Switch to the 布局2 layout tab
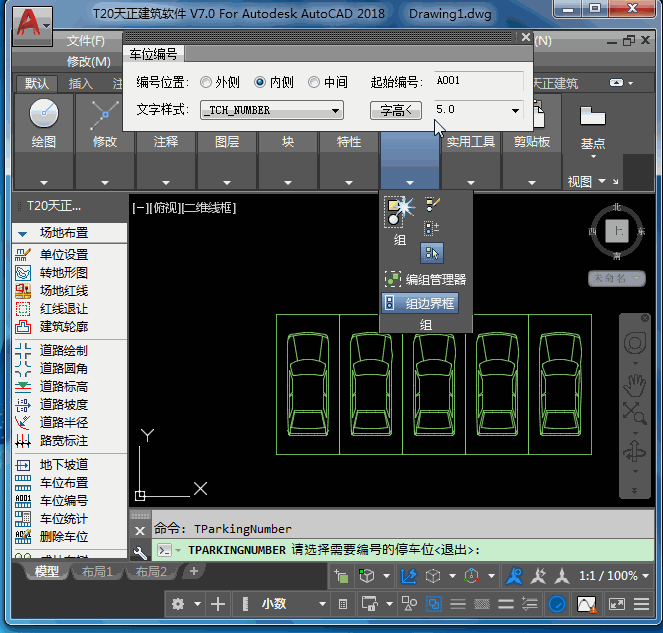The image size is (663, 633). point(151,572)
